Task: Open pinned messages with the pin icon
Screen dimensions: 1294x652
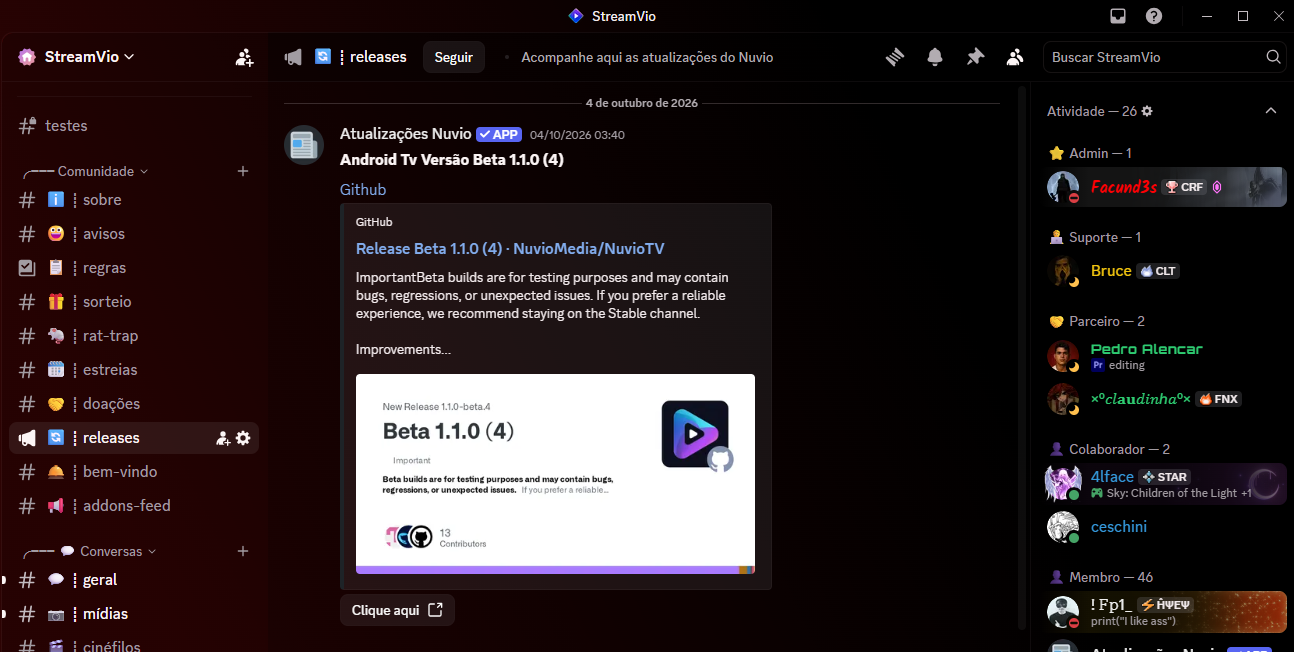Action: pos(975,57)
